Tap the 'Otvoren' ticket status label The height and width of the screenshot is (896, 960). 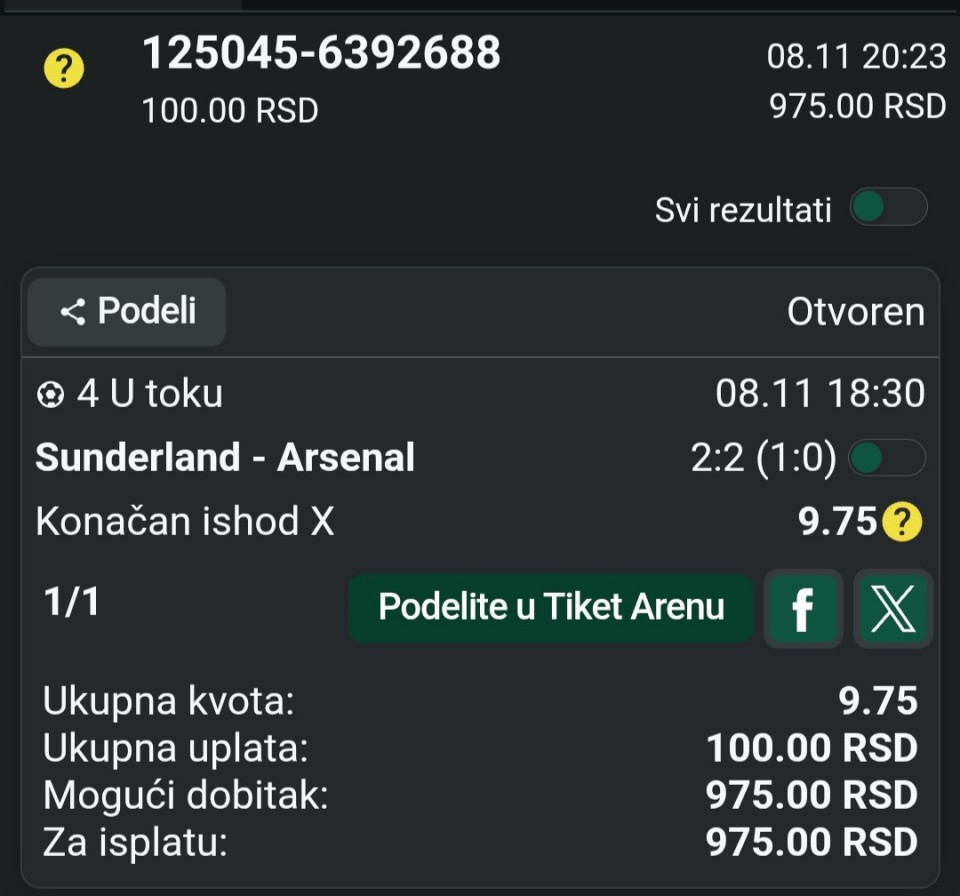click(855, 312)
